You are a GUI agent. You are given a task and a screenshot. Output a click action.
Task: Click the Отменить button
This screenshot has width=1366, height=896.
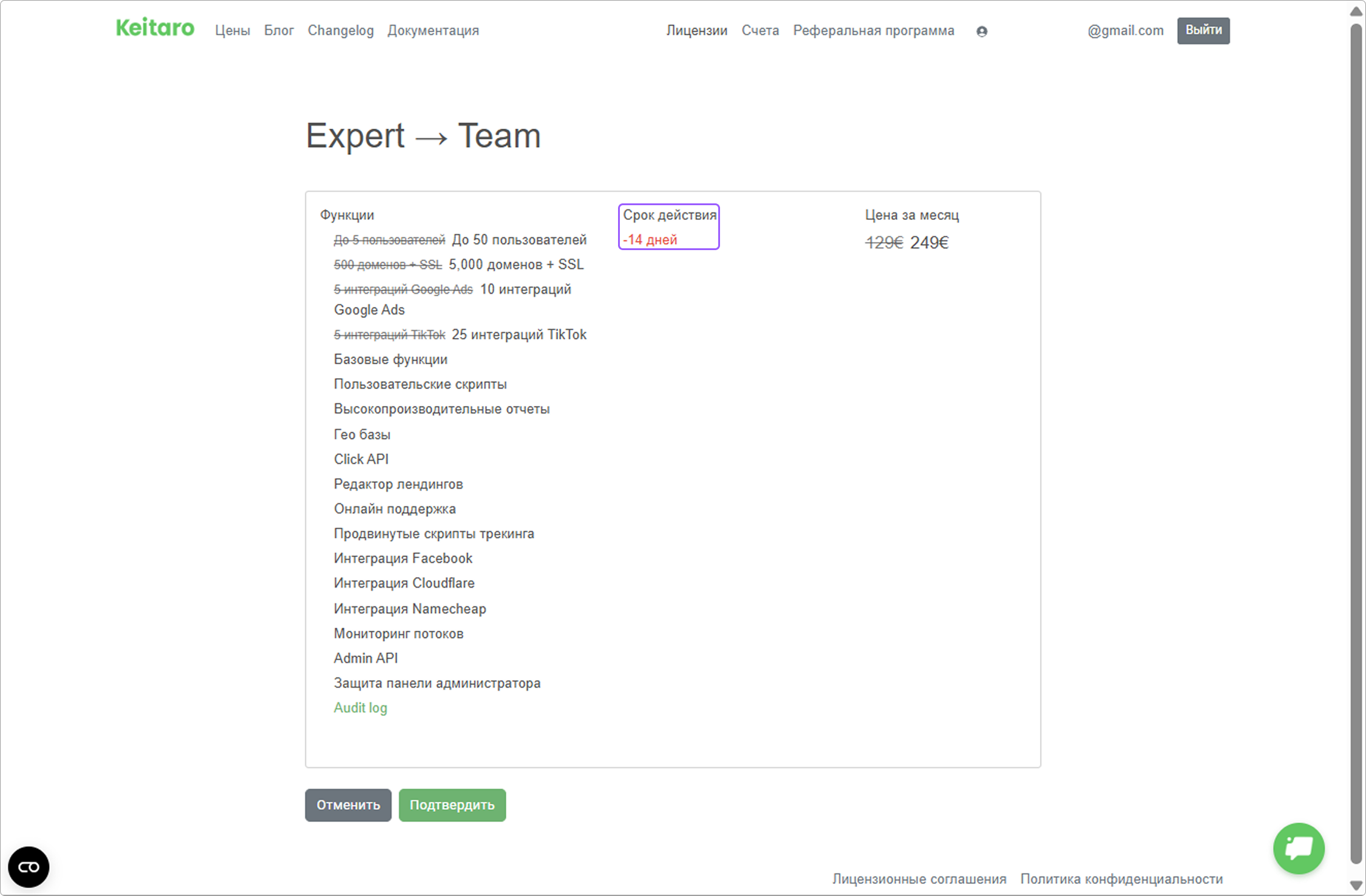click(348, 805)
